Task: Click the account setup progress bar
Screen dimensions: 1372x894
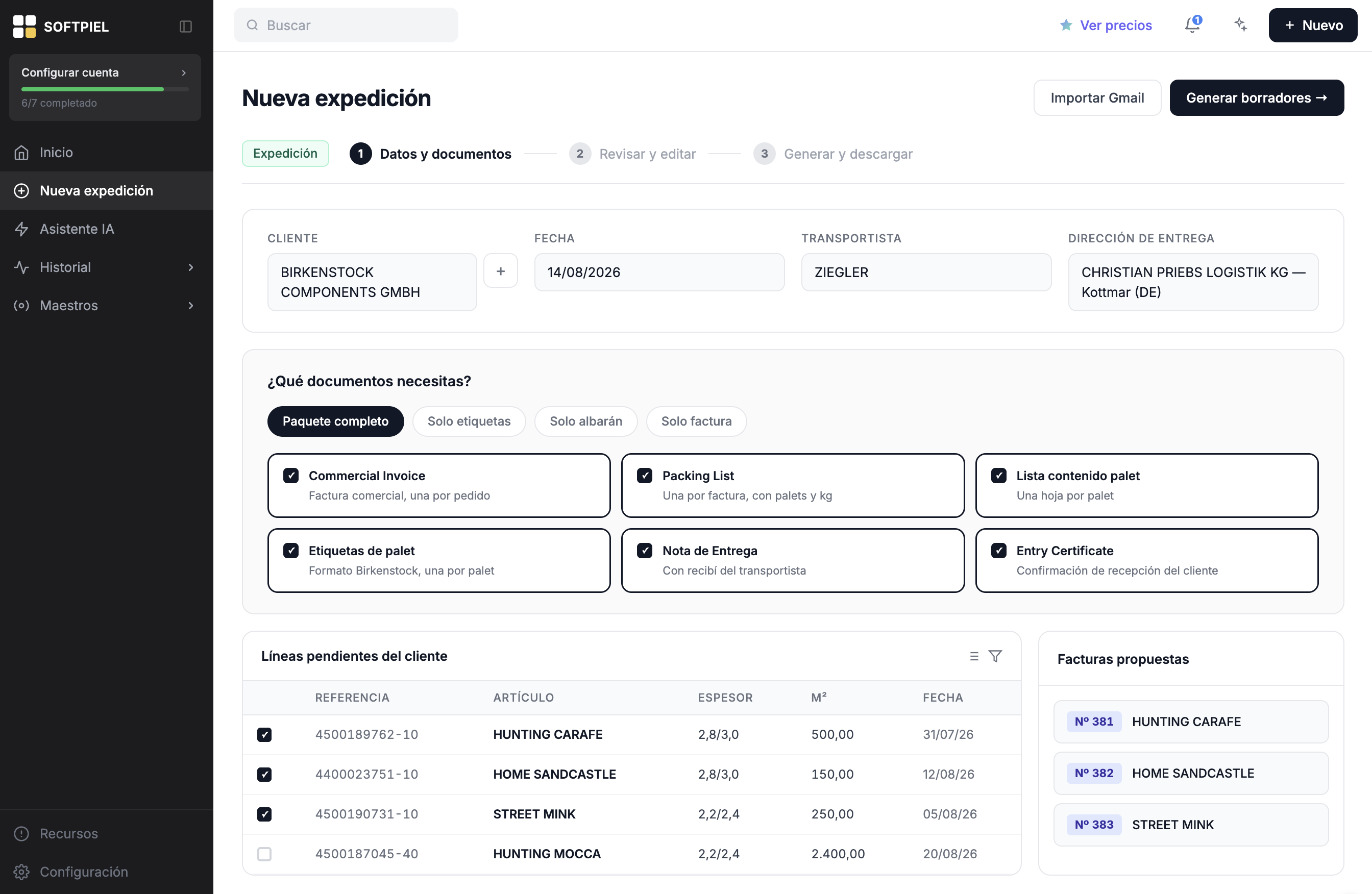Action: tap(105, 89)
